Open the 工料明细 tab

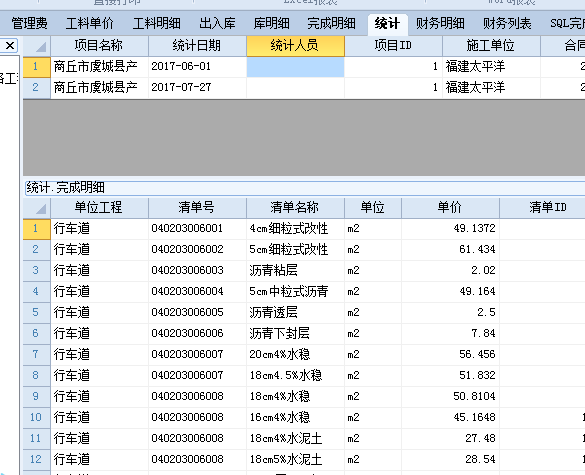point(157,24)
